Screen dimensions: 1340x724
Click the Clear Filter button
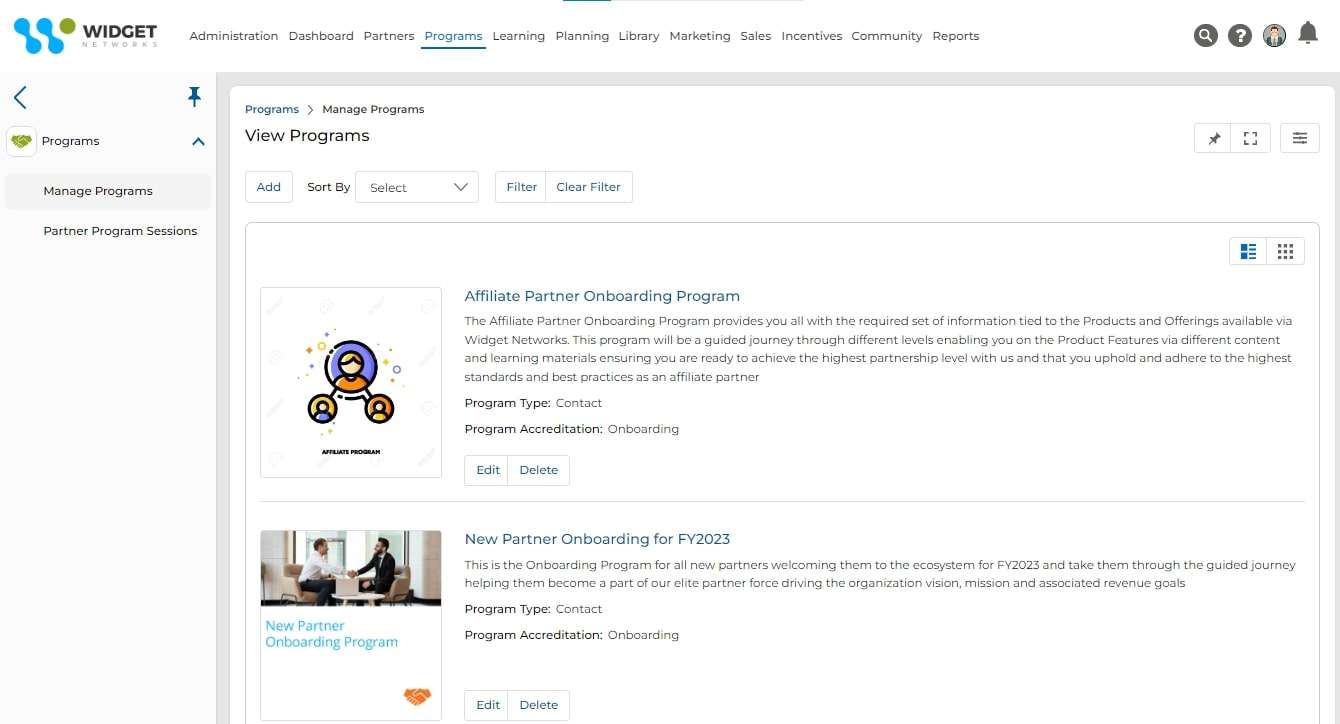[588, 187]
